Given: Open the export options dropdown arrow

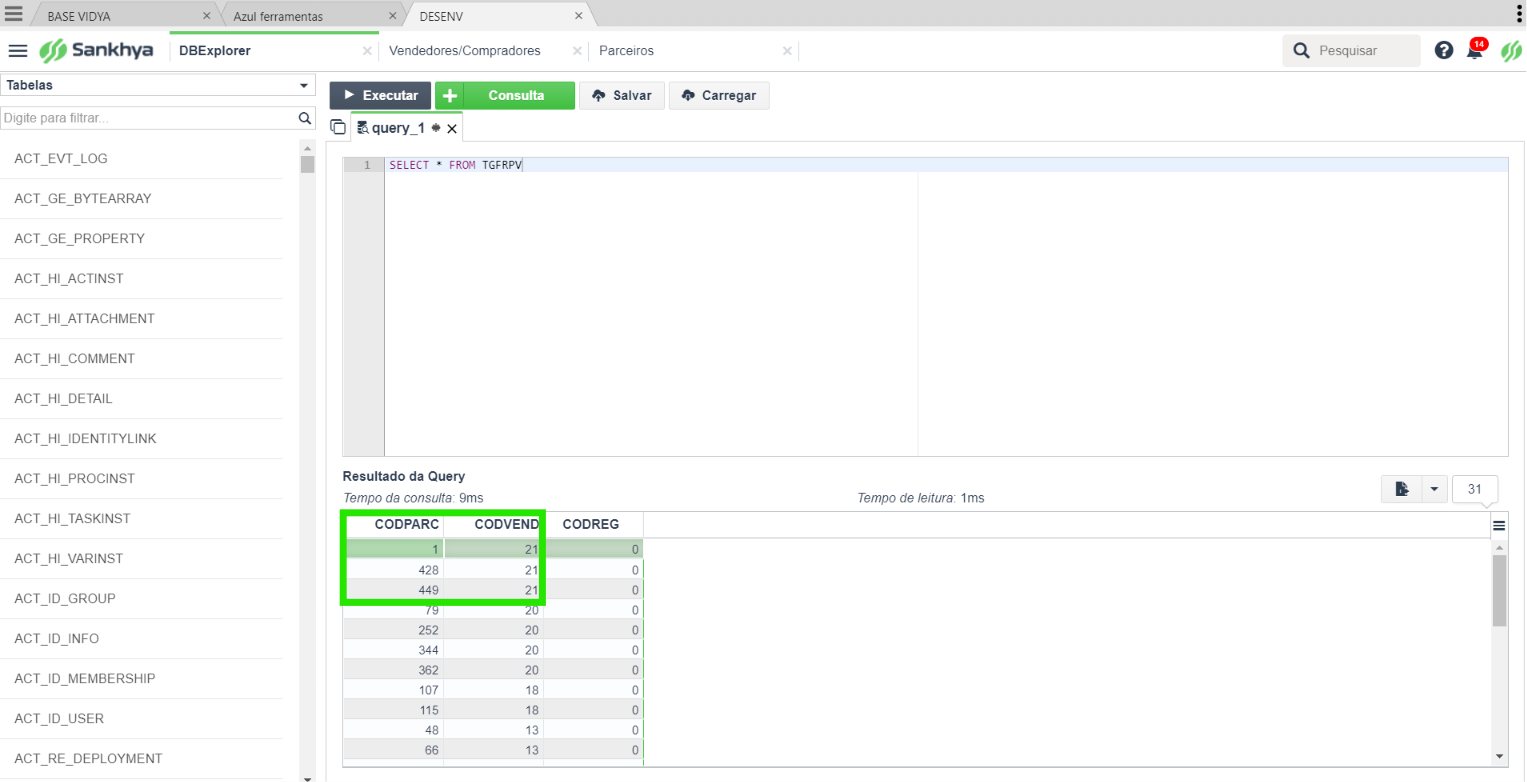Looking at the screenshot, I should (1435, 489).
